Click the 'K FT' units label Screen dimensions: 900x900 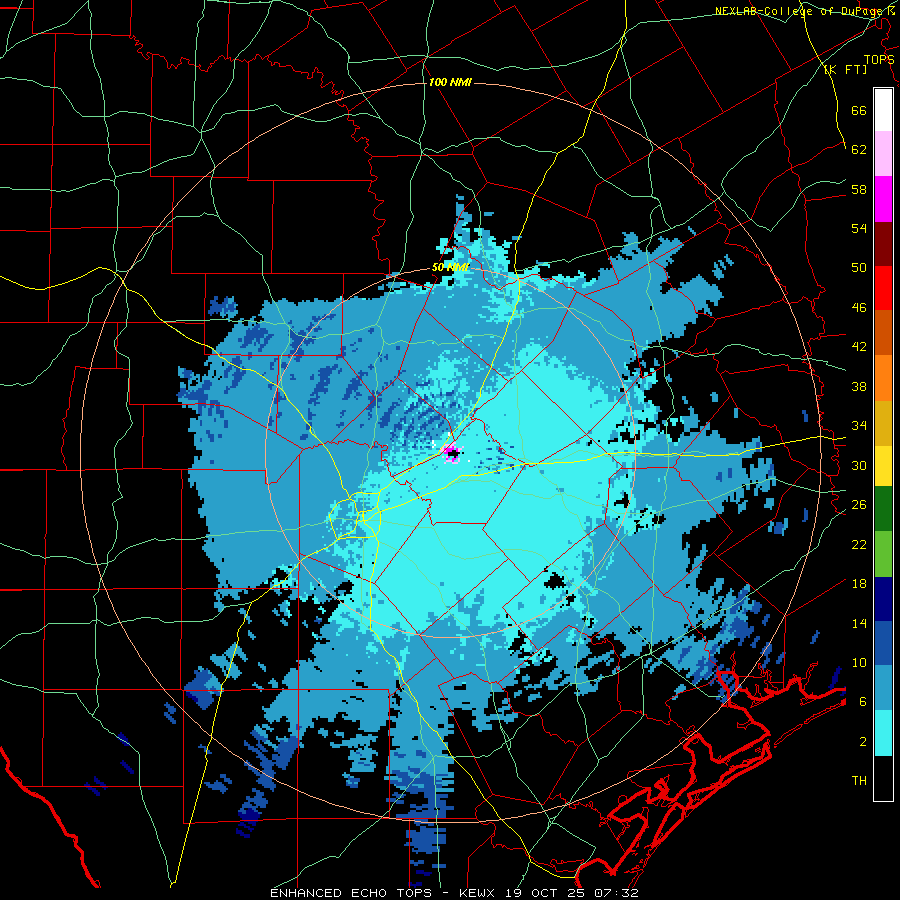pyautogui.click(x=845, y=69)
